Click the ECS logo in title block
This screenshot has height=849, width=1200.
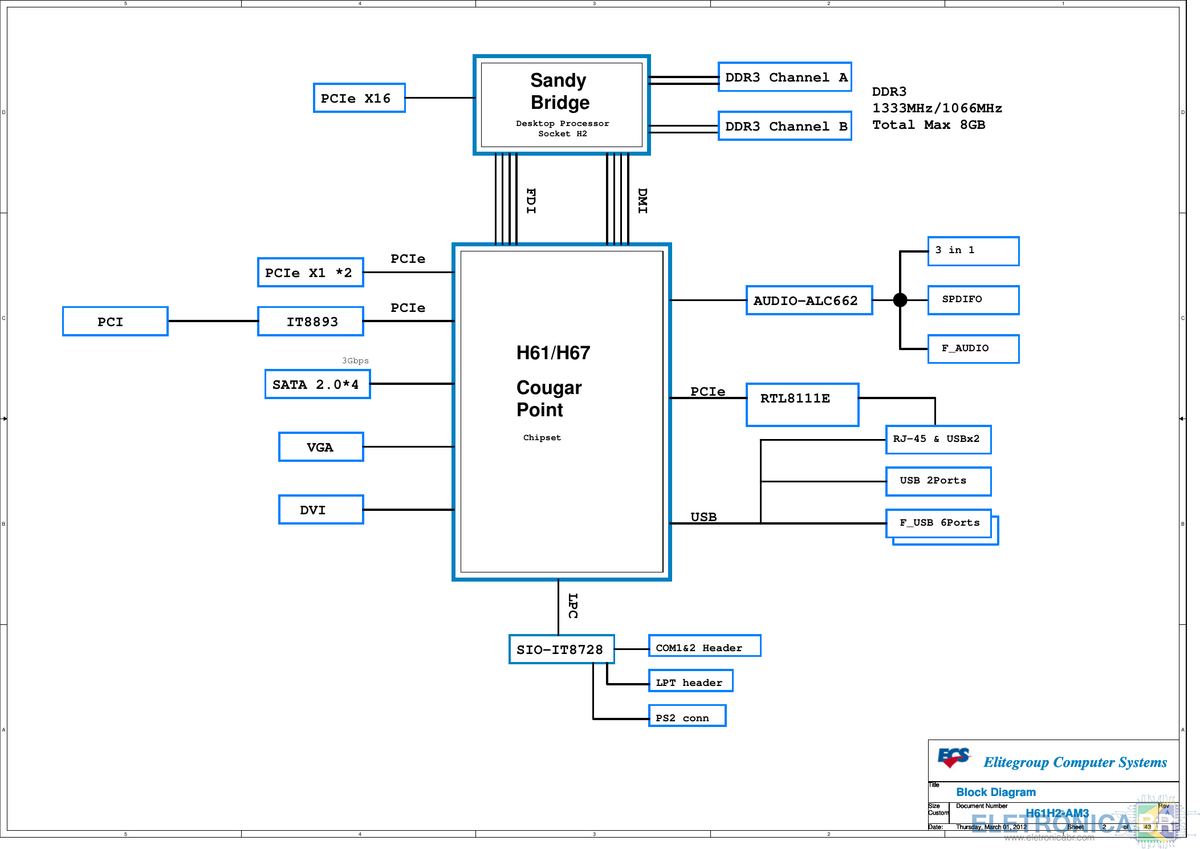coord(954,759)
